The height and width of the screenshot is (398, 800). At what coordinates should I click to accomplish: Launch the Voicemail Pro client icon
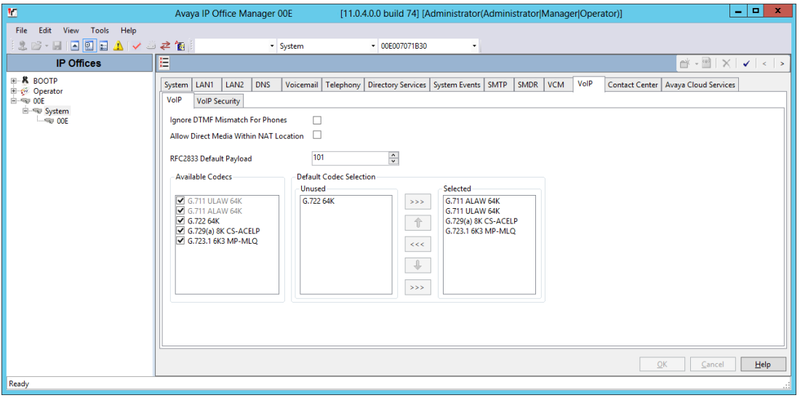click(180, 46)
